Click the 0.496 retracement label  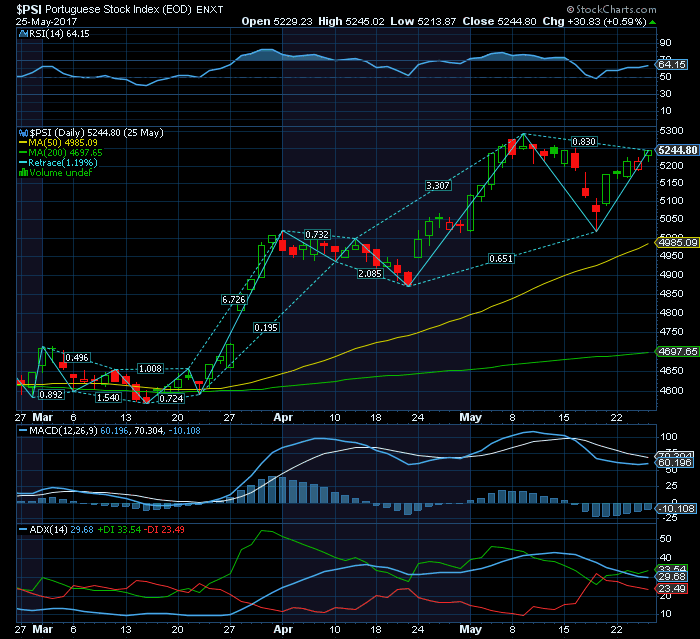[x=77, y=358]
